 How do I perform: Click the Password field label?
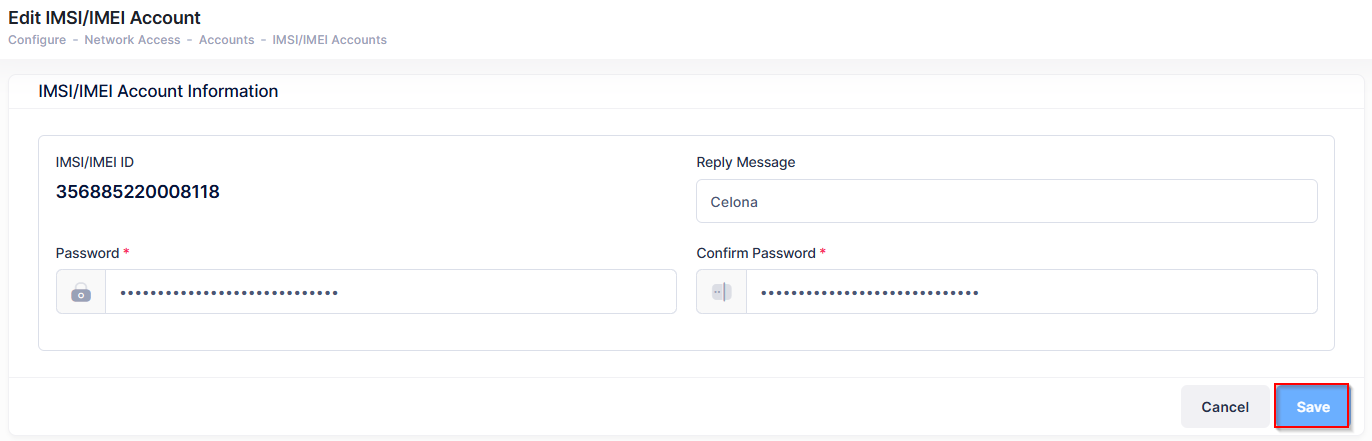tap(87, 254)
